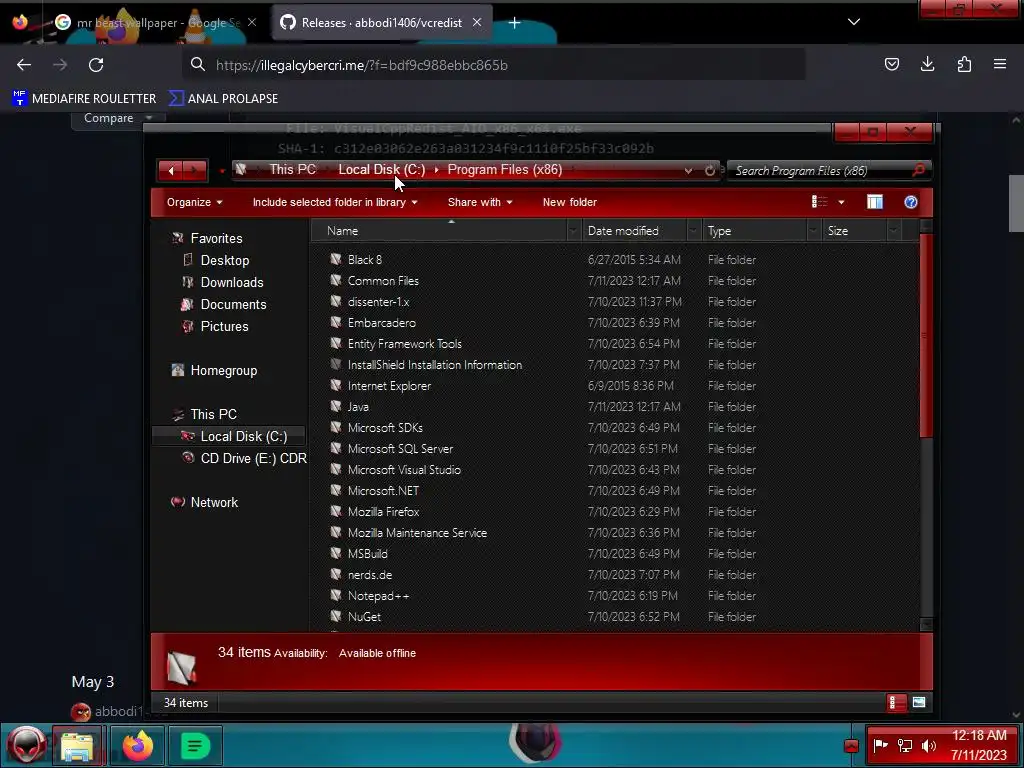Viewport: 1024px width, 768px height.
Task: Refresh the Explorer folder view
Action: coord(710,170)
